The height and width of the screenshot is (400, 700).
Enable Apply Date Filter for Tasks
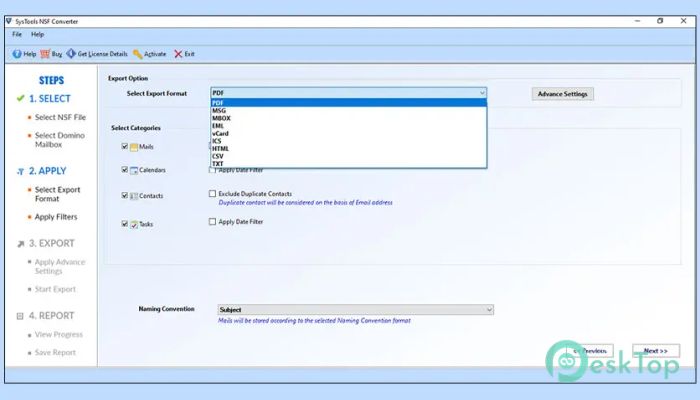tap(212, 221)
